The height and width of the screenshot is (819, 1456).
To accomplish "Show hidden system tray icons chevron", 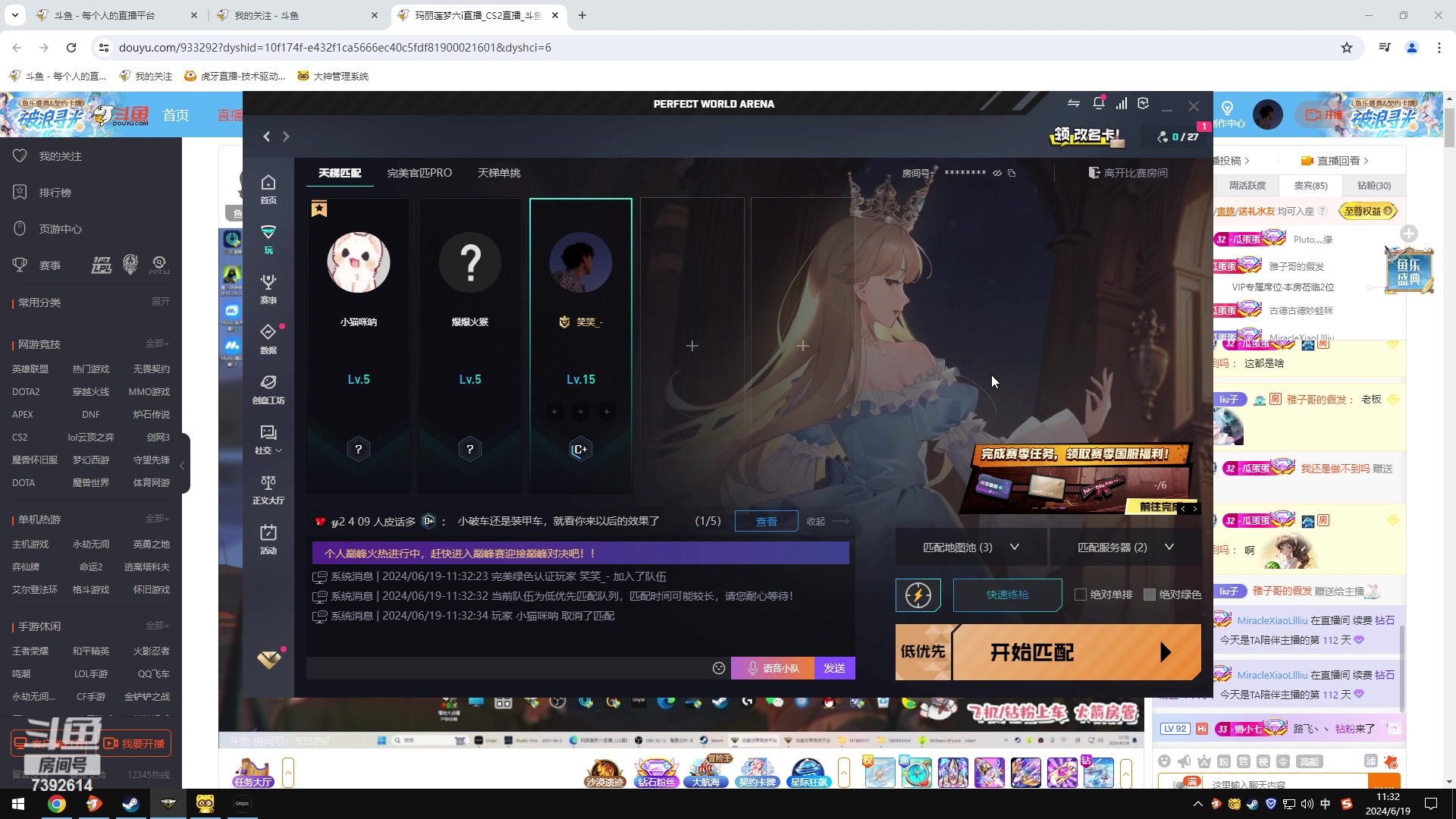I will pos(1197,804).
